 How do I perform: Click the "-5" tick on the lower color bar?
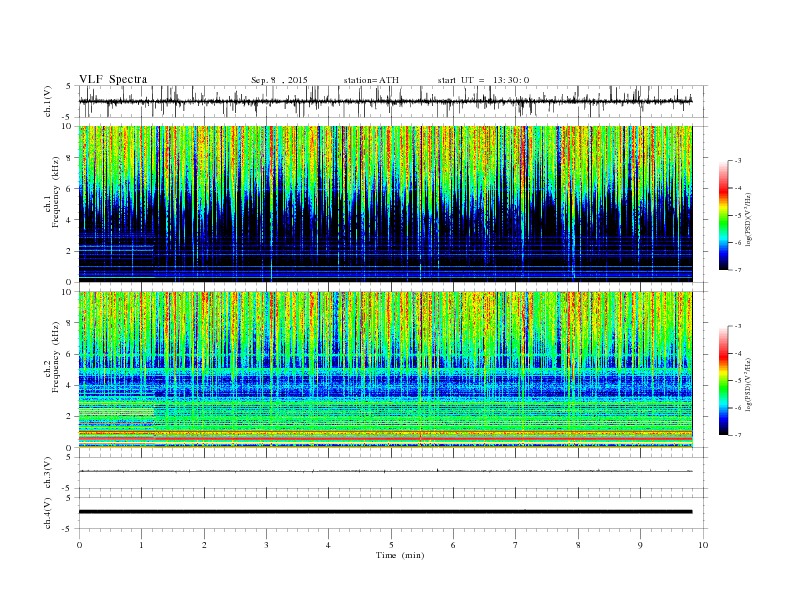tap(738, 380)
